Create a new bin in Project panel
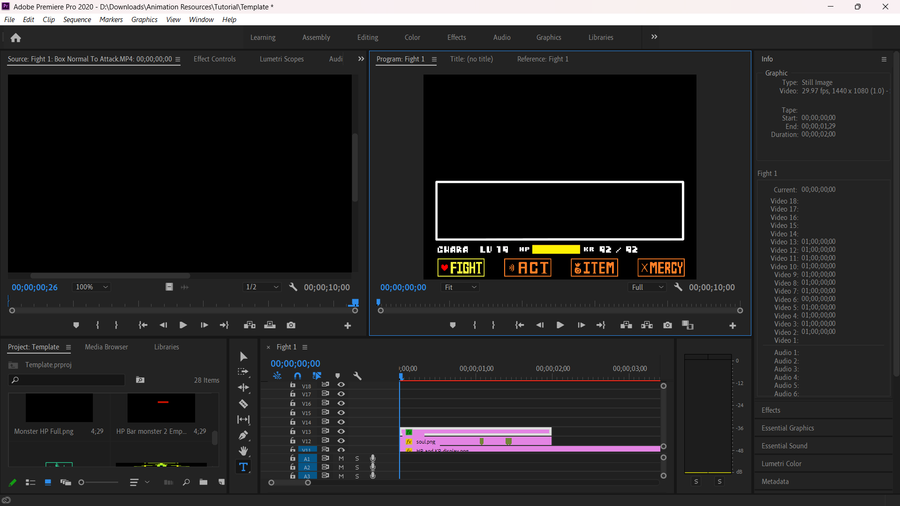 point(203,482)
